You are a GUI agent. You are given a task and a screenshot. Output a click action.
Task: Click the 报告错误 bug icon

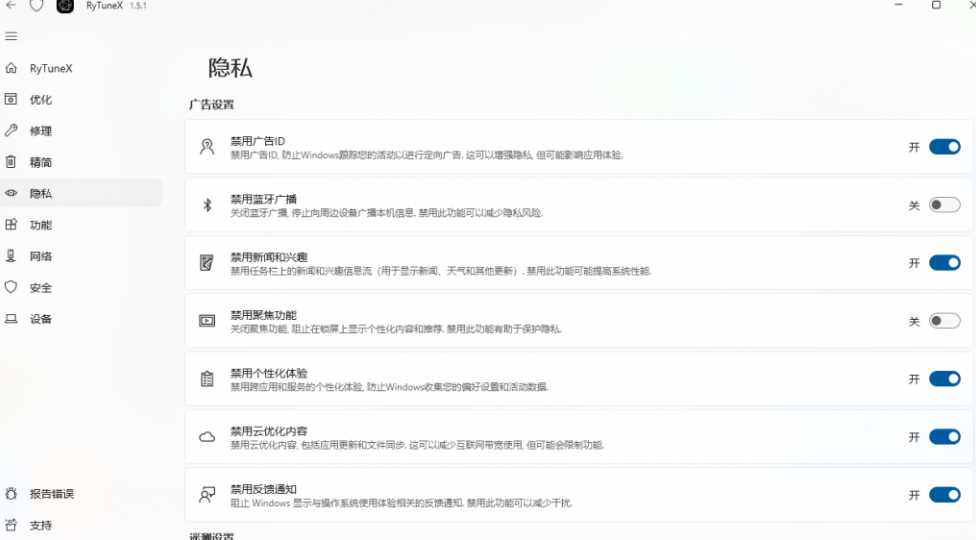11,494
